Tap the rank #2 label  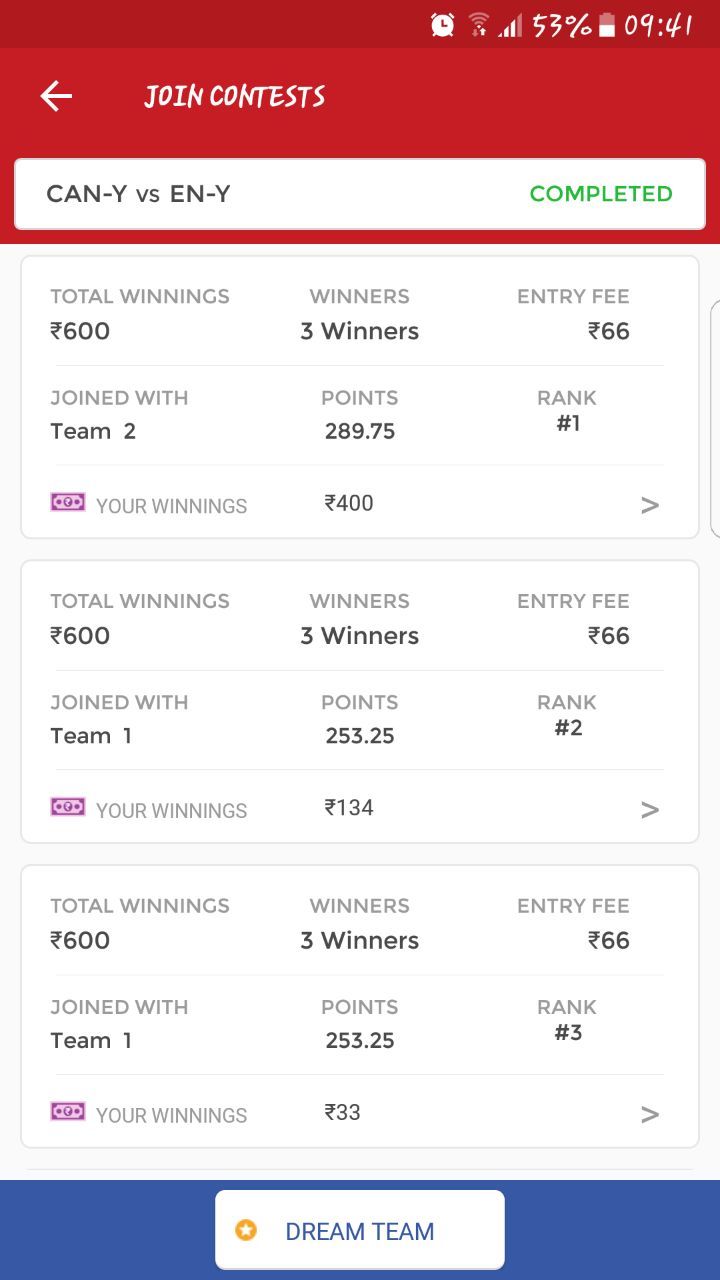(x=568, y=728)
